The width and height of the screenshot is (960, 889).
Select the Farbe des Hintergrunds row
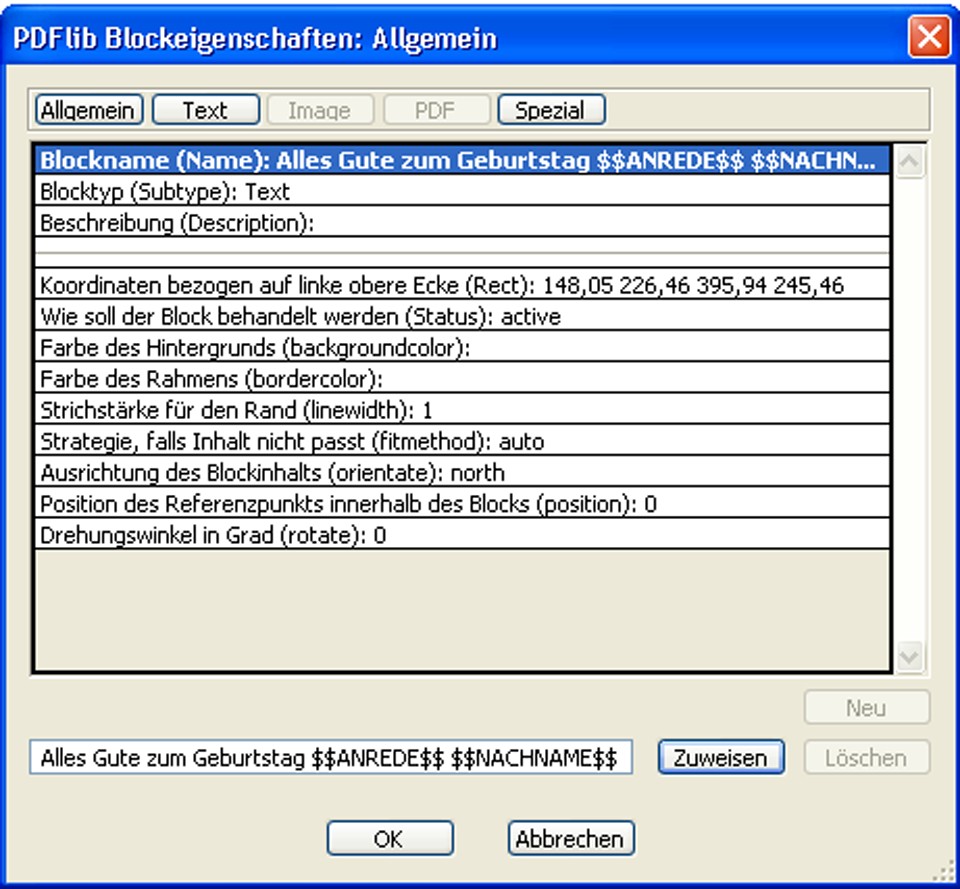tap(462, 347)
